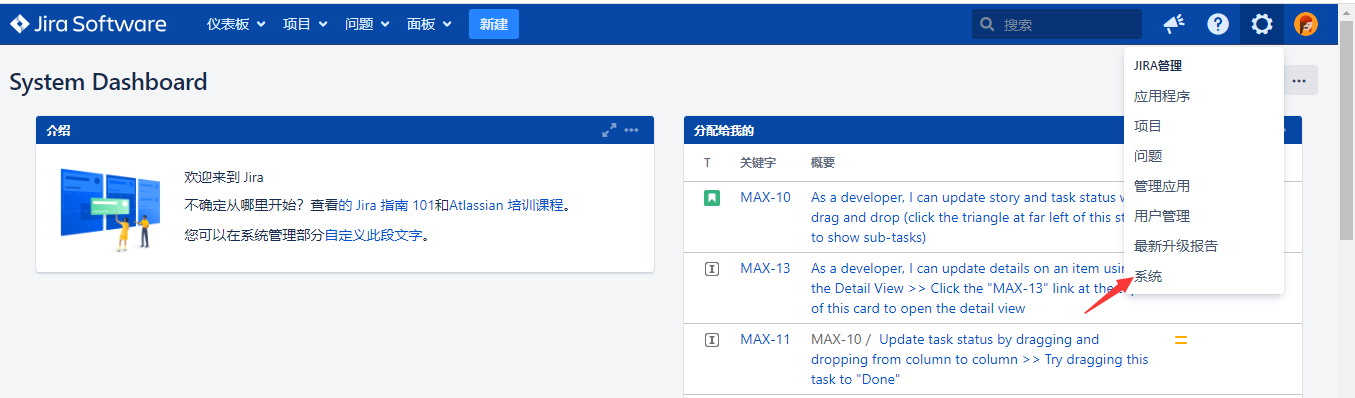Click the administration gear icon

[1262, 24]
